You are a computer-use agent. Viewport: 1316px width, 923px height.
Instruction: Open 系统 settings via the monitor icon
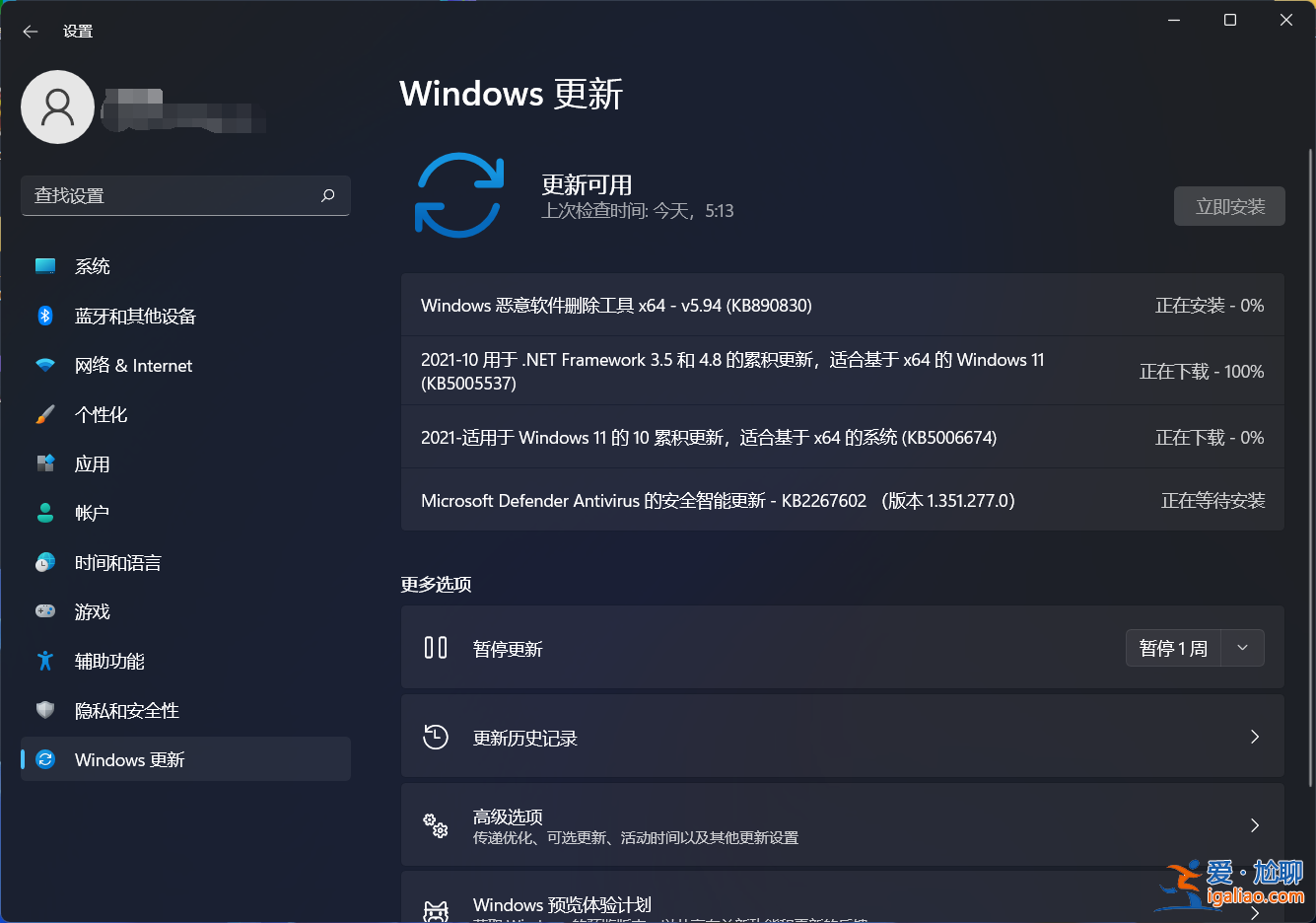point(44,265)
